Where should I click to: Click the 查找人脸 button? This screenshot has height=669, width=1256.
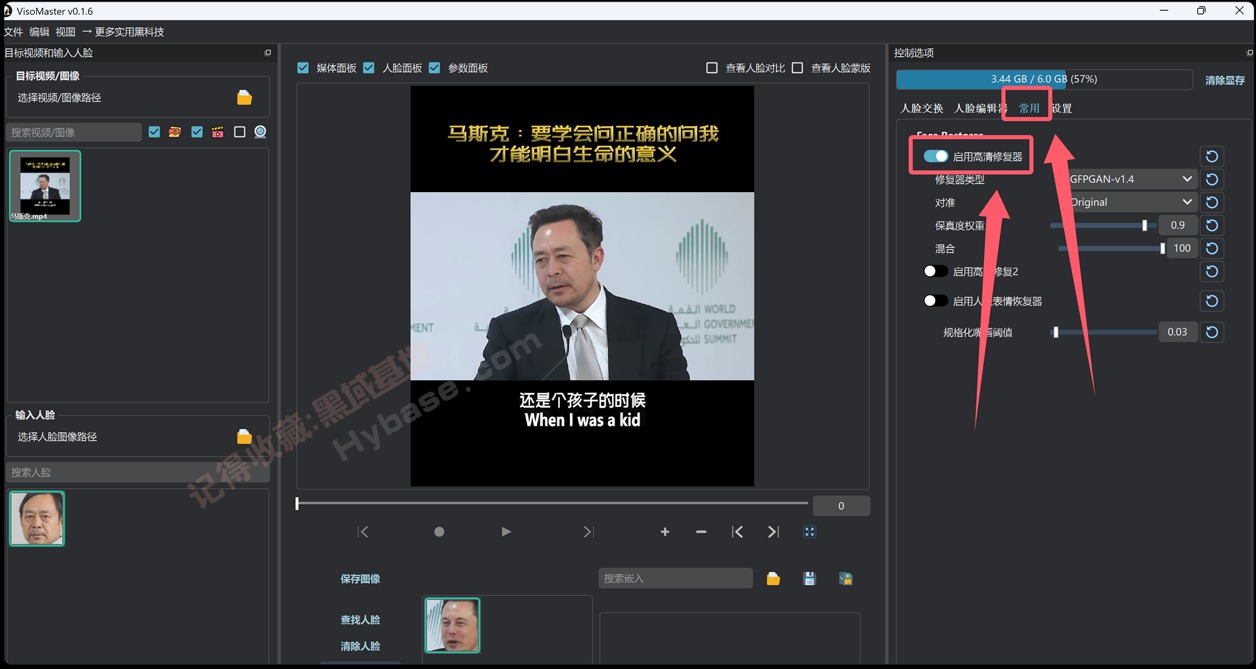click(360, 620)
